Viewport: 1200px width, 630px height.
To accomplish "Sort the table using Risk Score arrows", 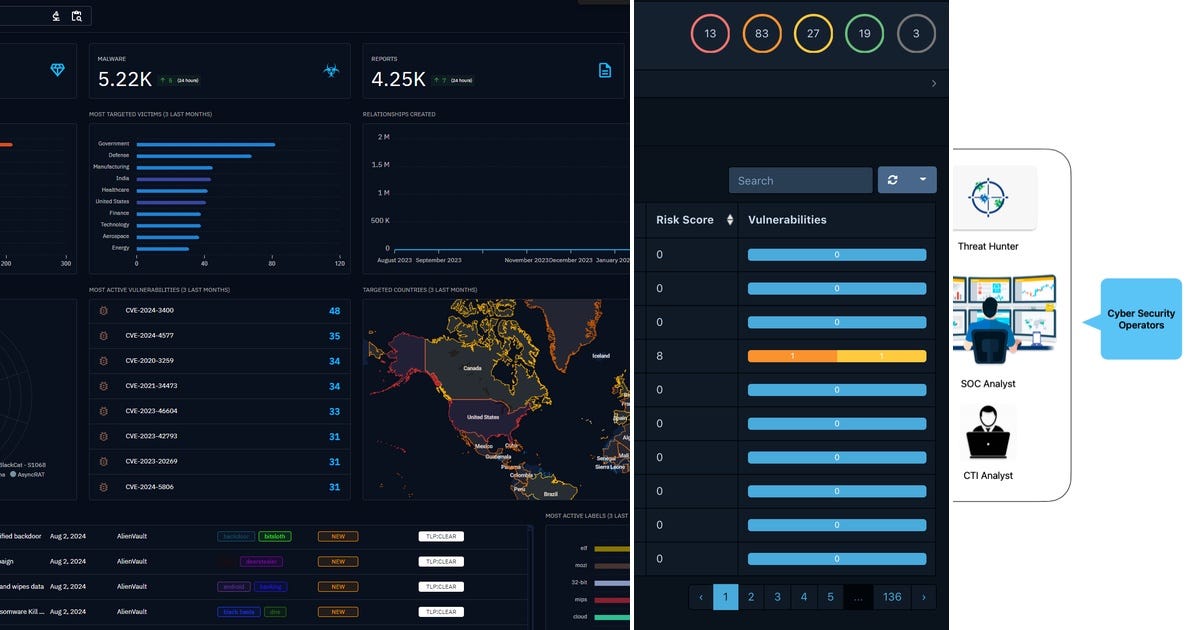I will click(730, 220).
